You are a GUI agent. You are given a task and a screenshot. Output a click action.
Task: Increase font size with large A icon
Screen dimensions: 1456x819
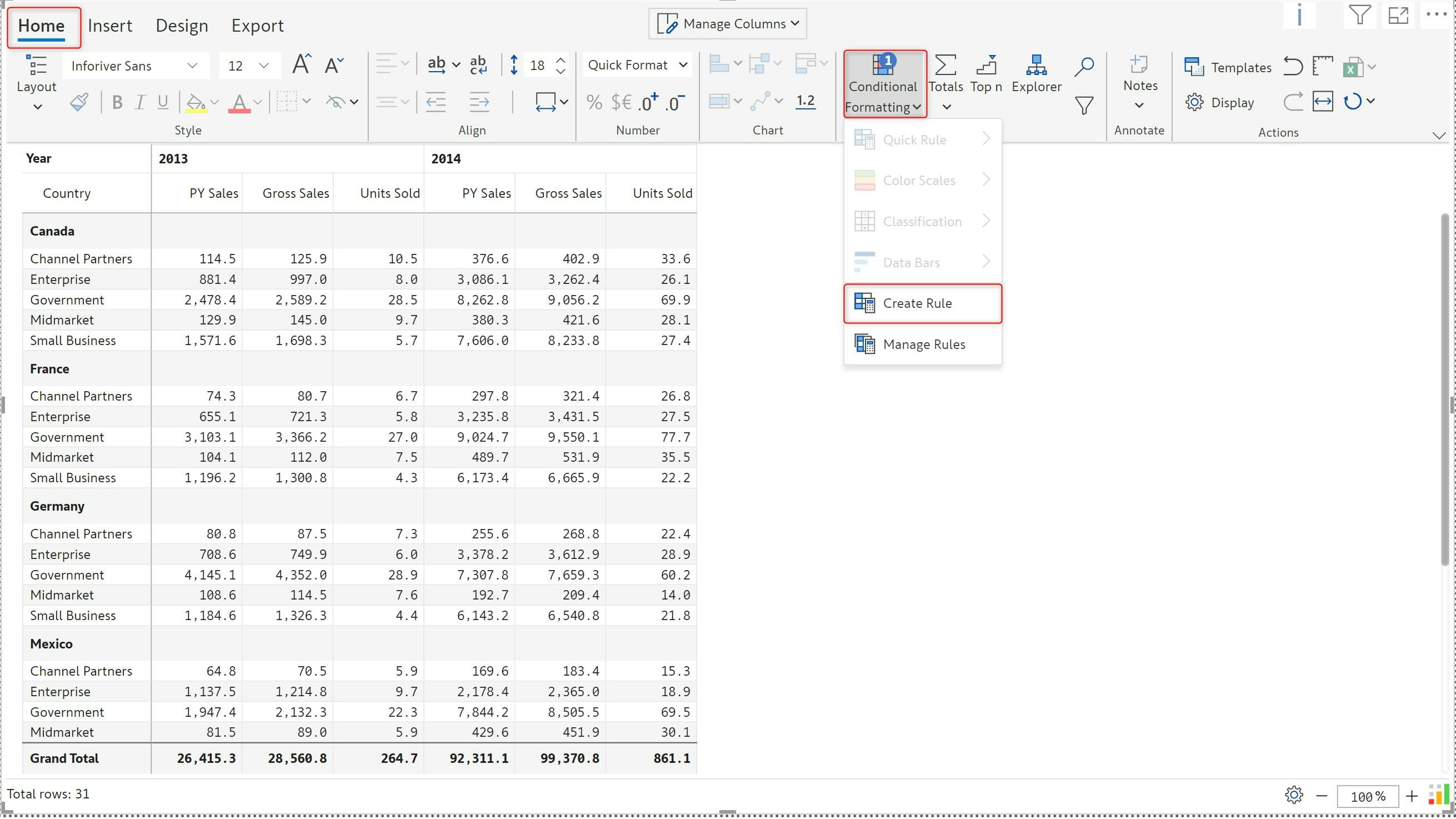coord(301,65)
